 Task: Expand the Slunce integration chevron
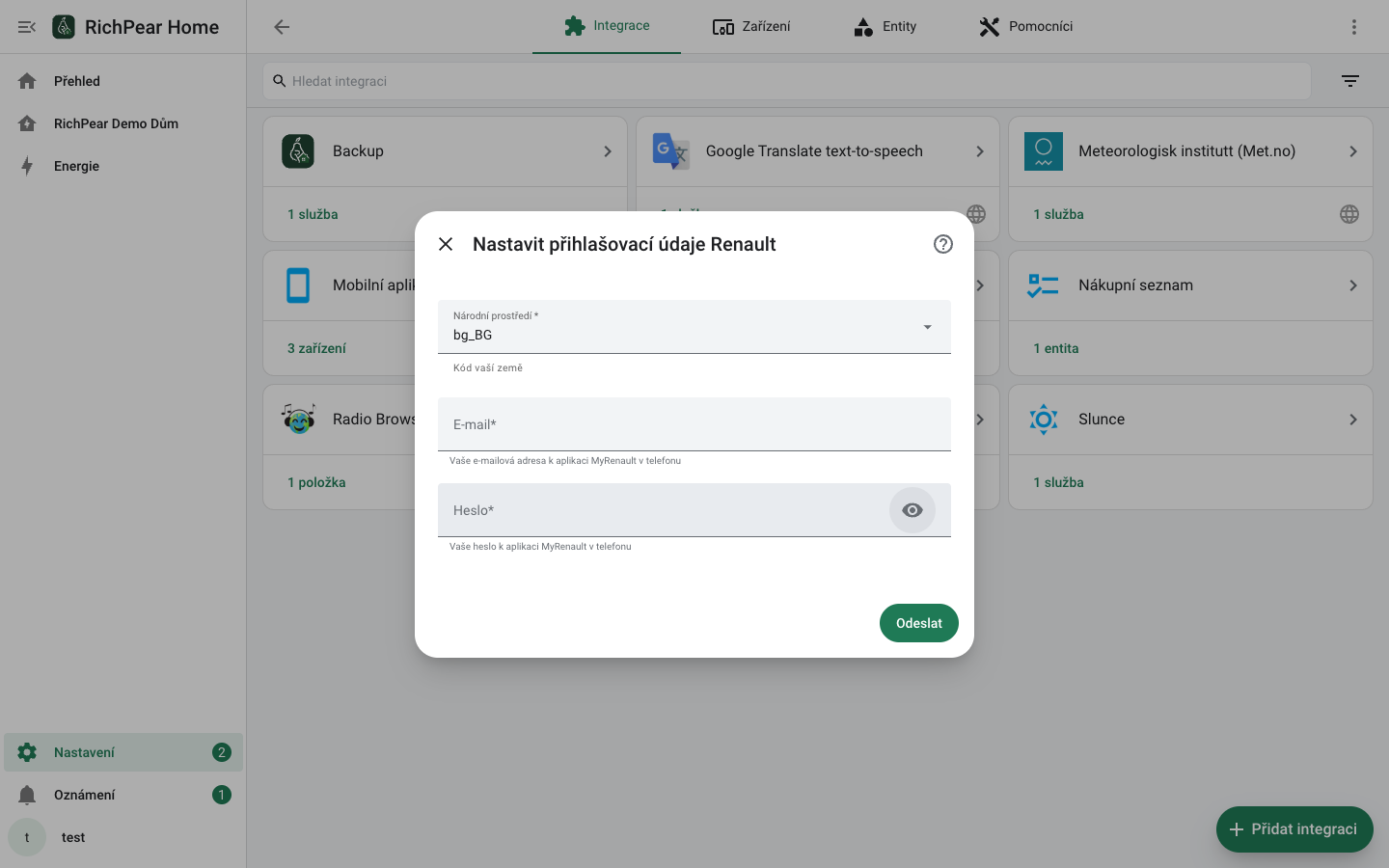click(1353, 420)
